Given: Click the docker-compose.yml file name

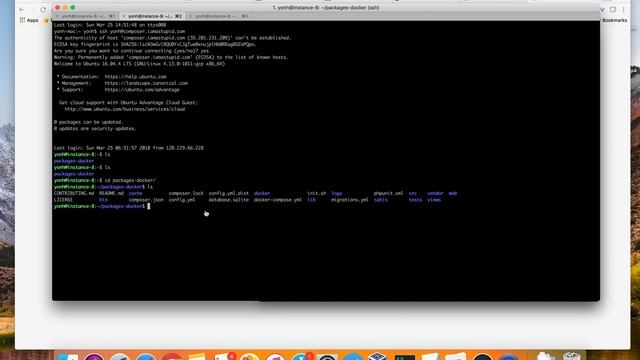Looking at the screenshot, I should [x=278, y=200].
